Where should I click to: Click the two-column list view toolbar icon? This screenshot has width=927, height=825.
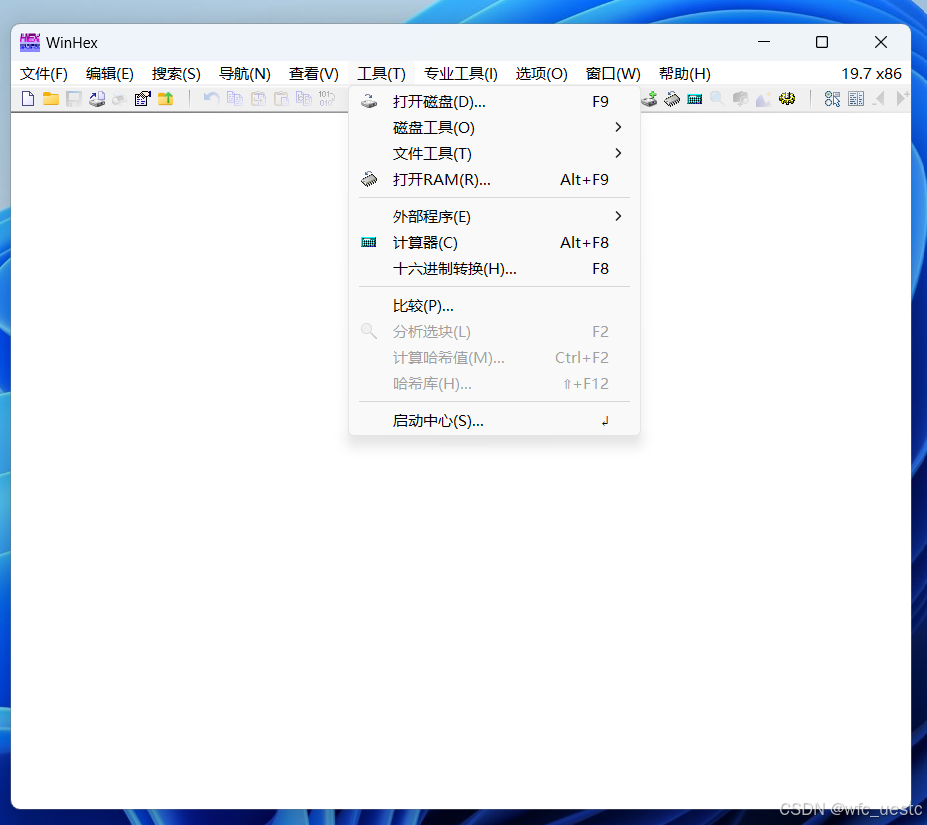(856, 99)
